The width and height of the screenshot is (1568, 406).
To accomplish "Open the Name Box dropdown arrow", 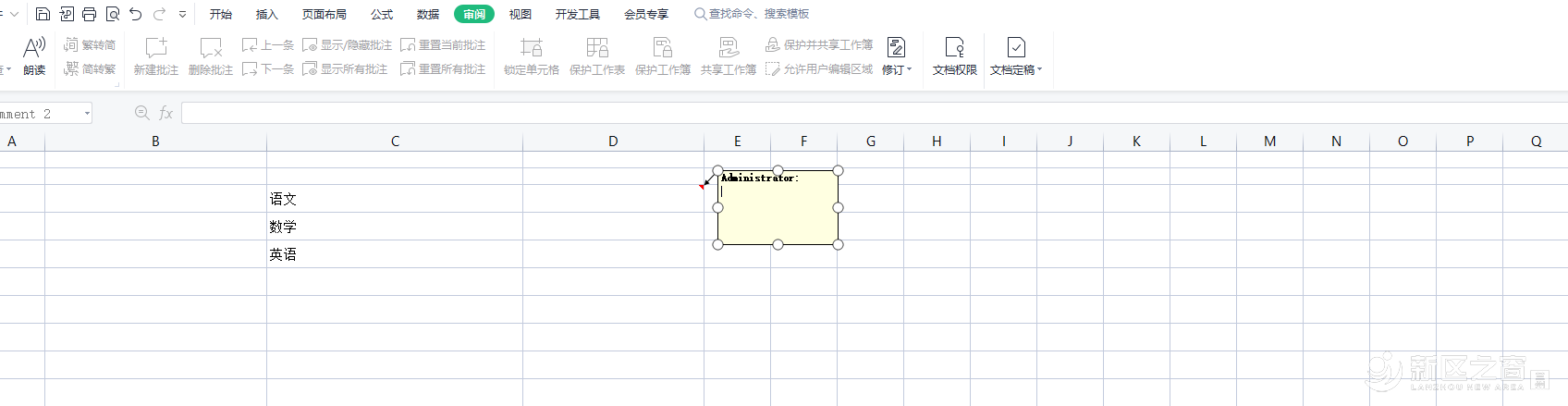I will click(87, 113).
